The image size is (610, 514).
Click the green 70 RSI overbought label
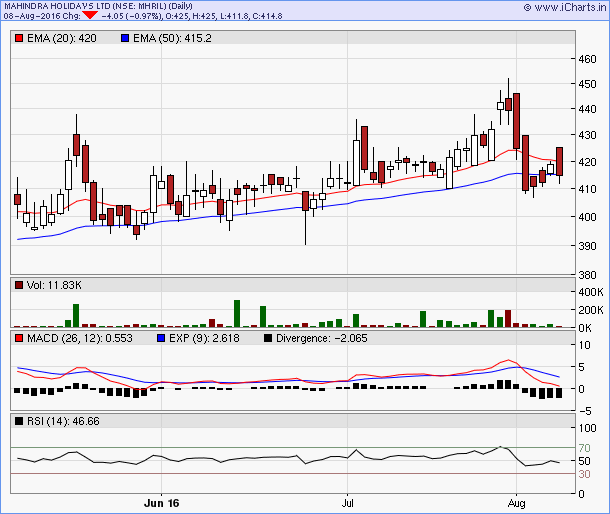coord(584,448)
